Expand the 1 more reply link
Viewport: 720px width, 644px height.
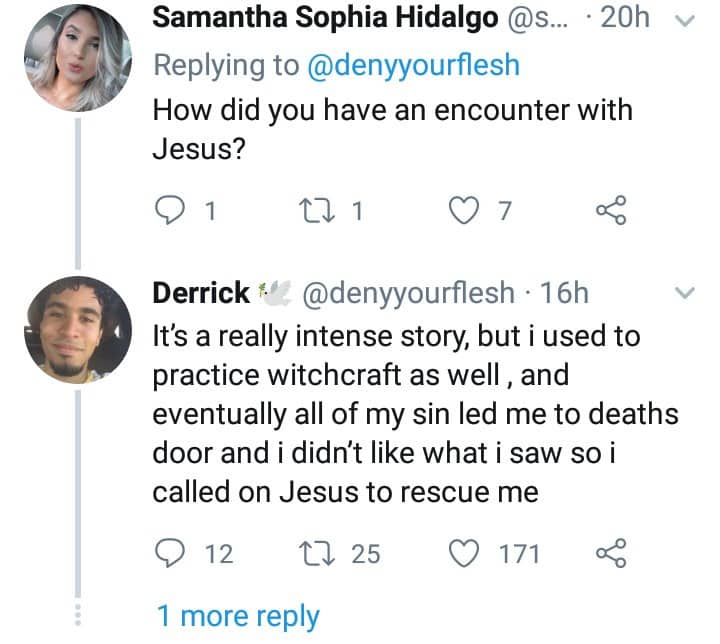point(238,617)
